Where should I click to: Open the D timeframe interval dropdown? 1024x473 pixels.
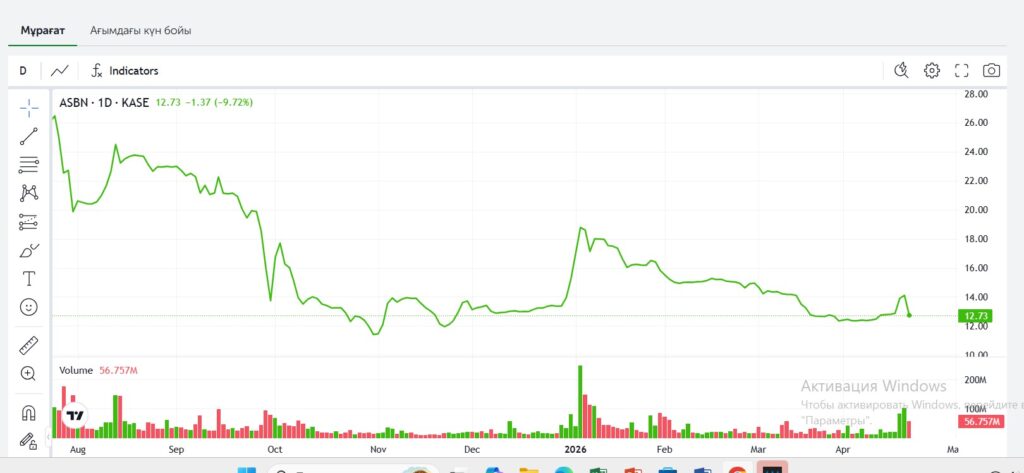point(22,71)
